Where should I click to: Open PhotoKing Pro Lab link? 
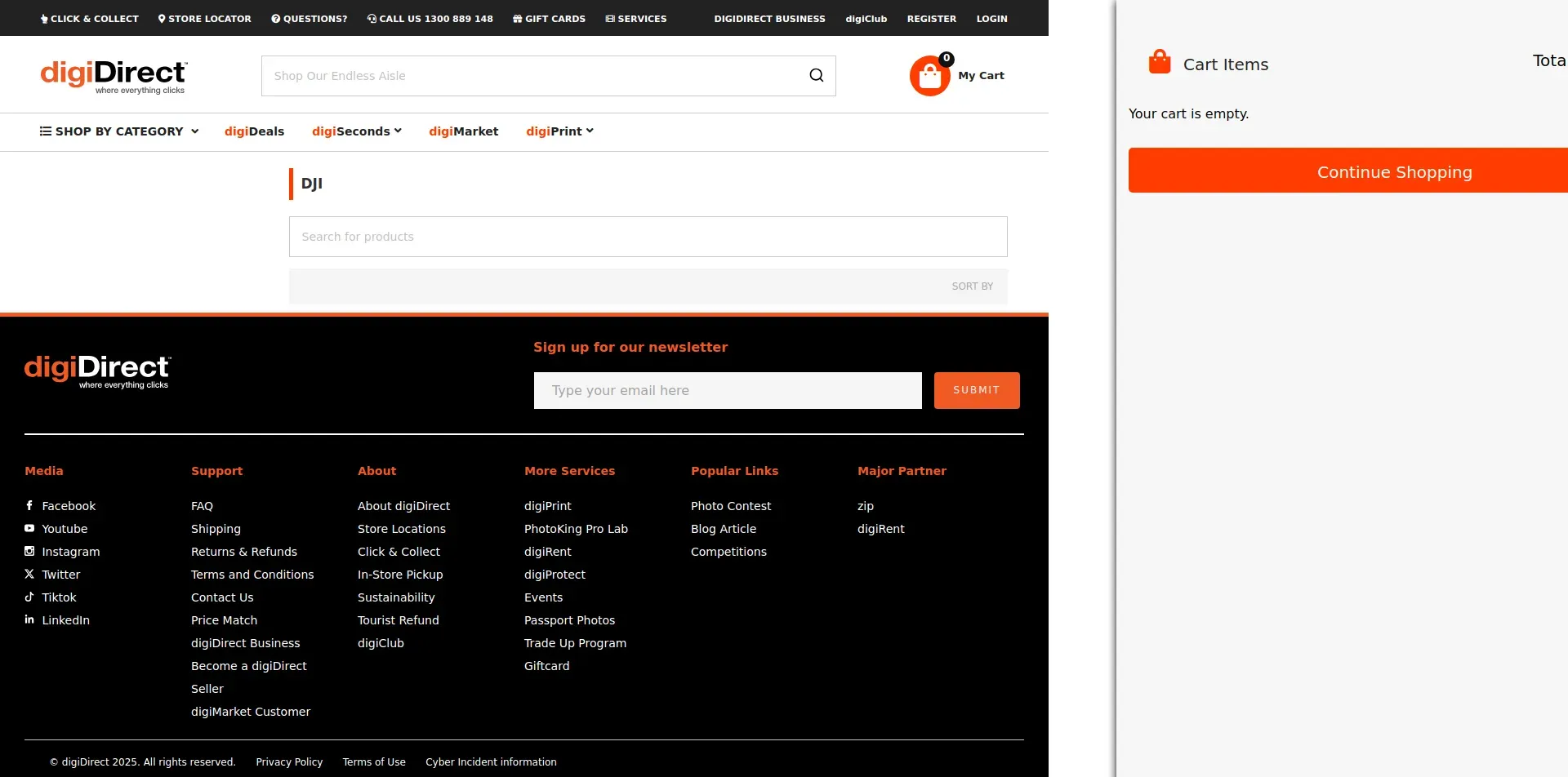click(x=576, y=529)
